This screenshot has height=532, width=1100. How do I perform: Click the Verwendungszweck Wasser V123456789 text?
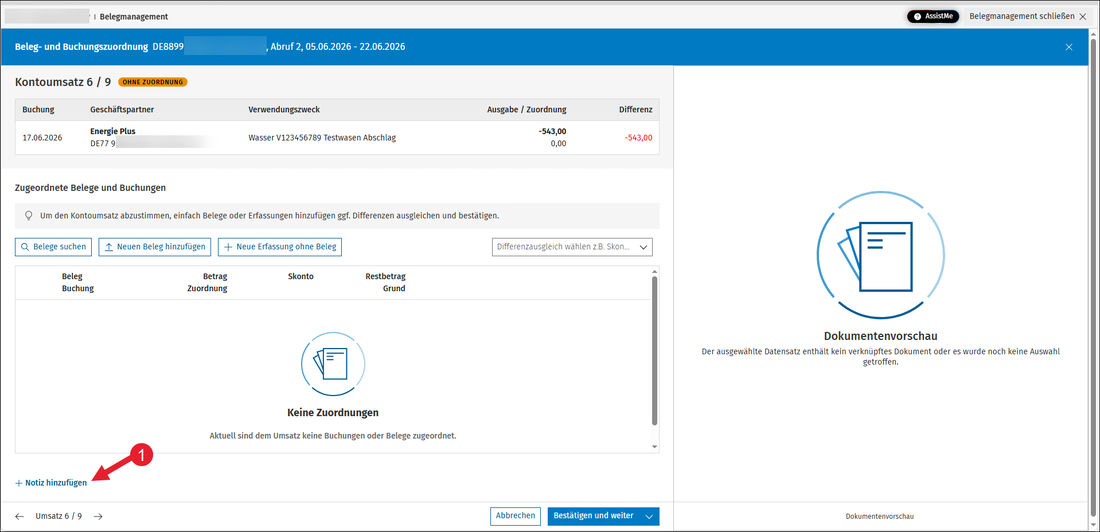pos(322,138)
